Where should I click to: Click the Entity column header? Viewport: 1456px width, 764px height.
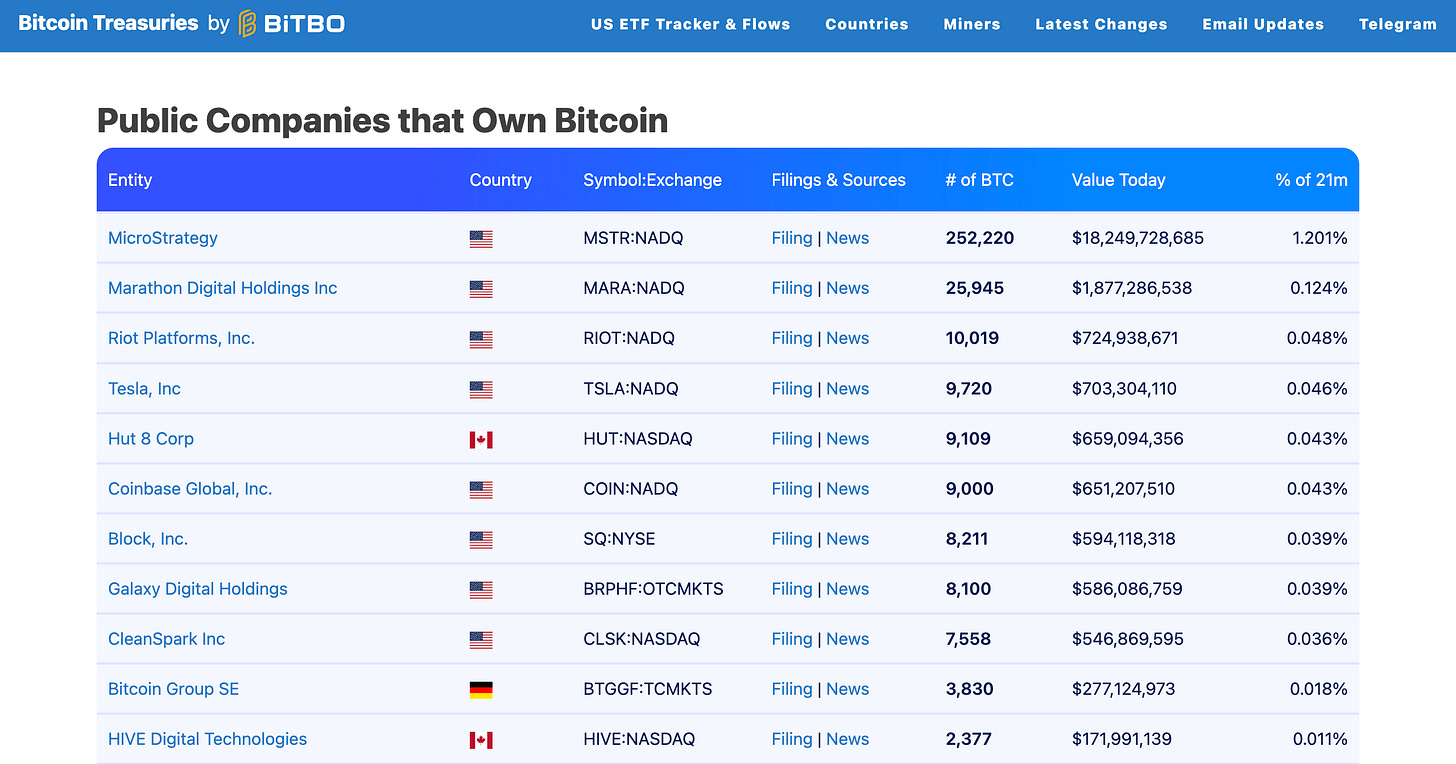click(130, 180)
